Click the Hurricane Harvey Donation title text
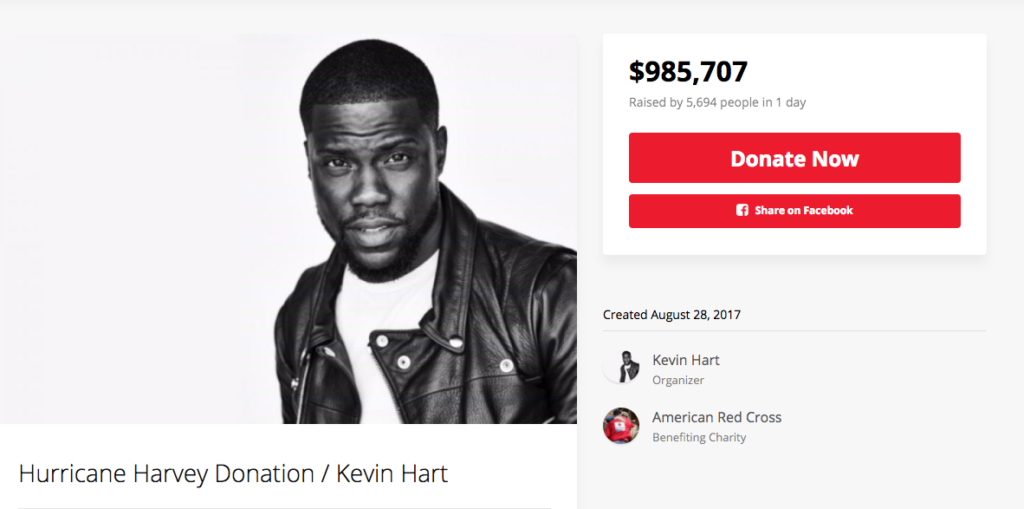Screen dimensions: 1024x509 pyautogui.click(x=165, y=473)
